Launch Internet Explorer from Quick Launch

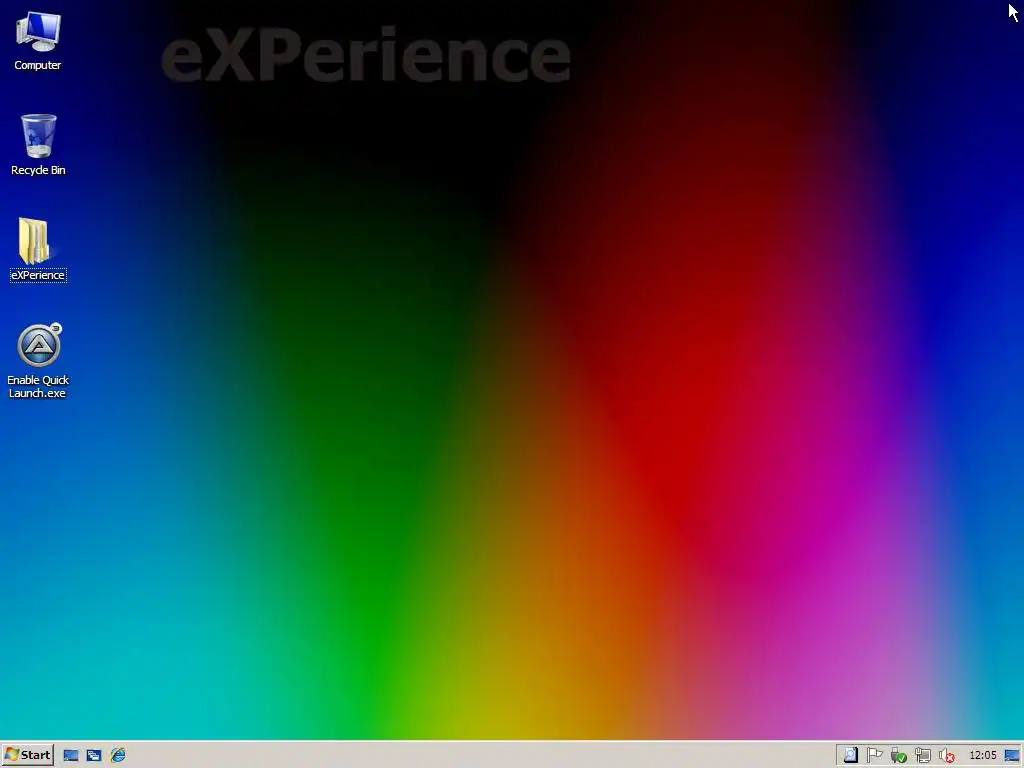coord(118,756)
